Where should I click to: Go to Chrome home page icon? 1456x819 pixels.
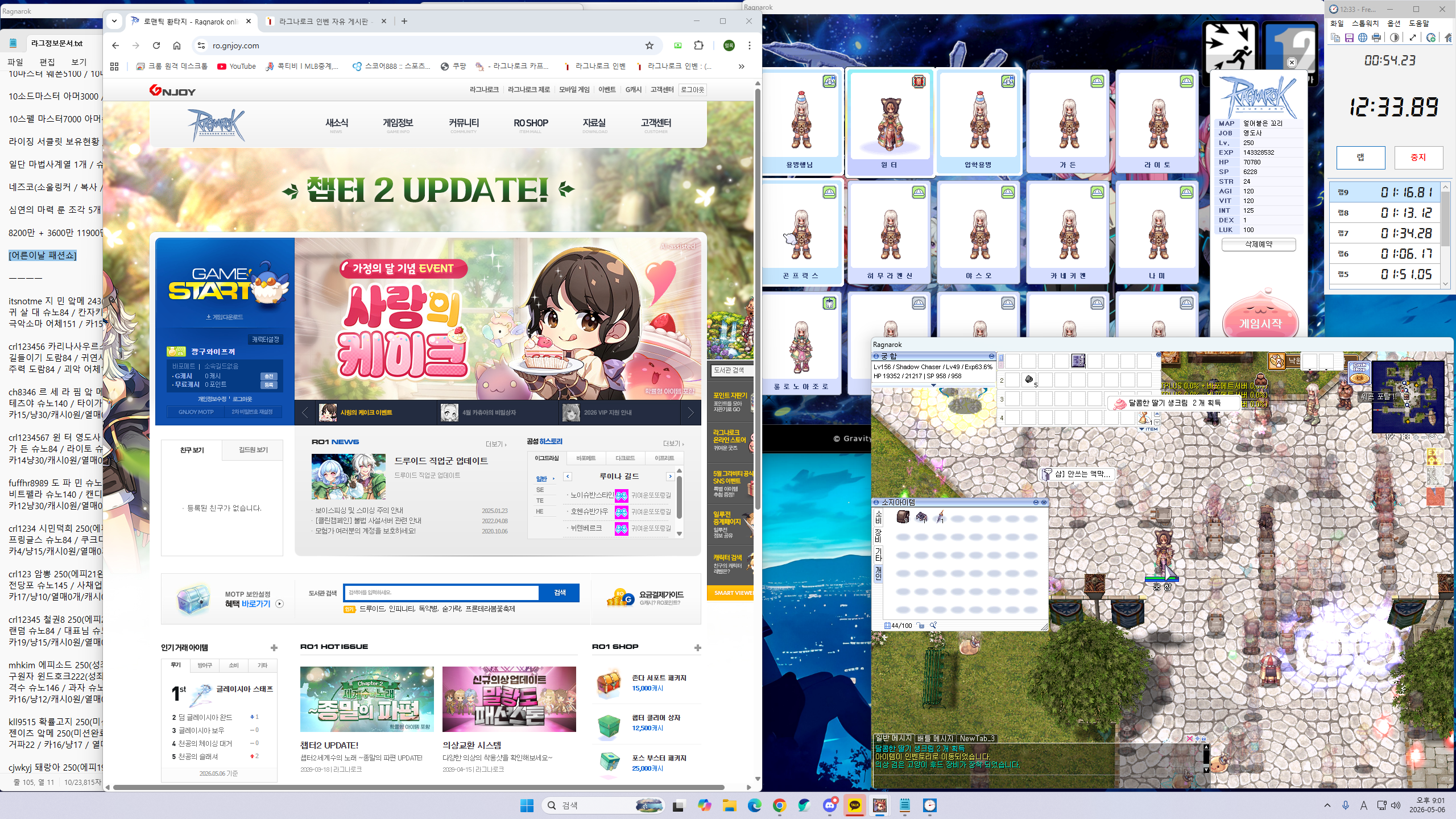pos(177,45)
